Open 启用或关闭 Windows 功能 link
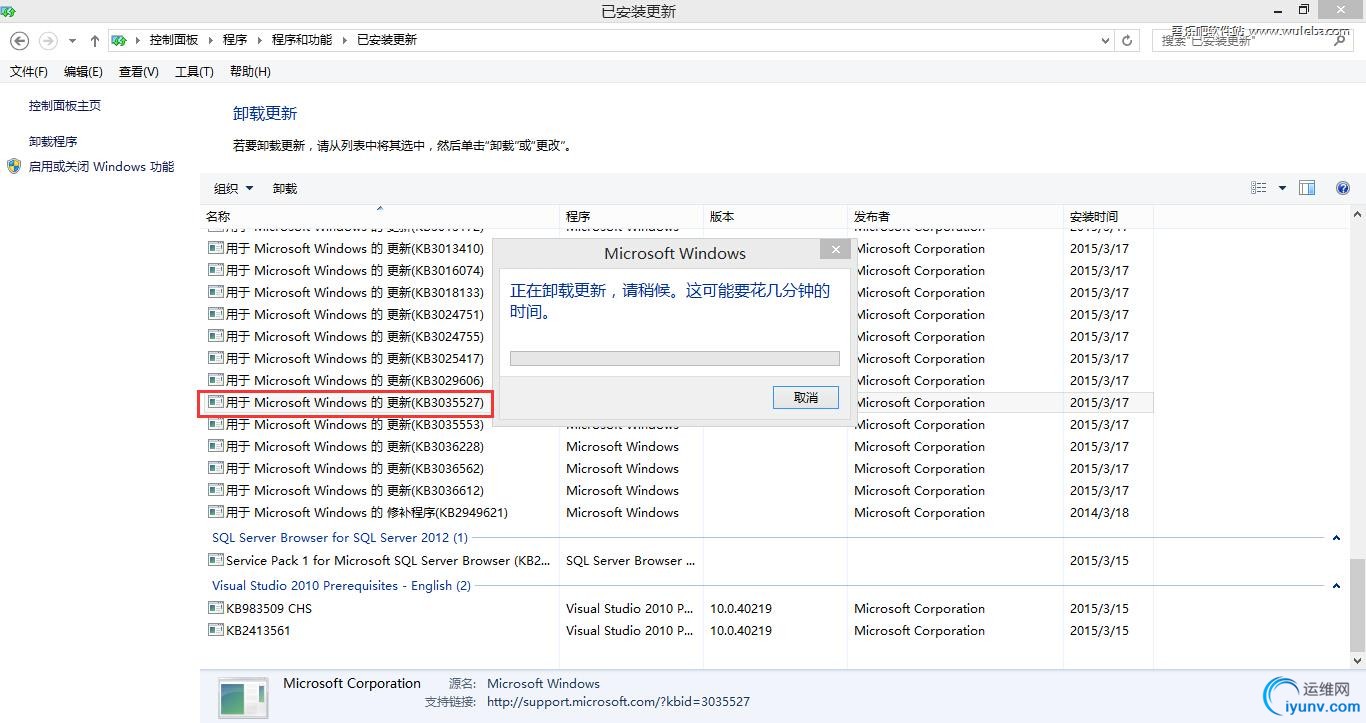Viewport: 1366px width, 723px height. coord(101,167)
